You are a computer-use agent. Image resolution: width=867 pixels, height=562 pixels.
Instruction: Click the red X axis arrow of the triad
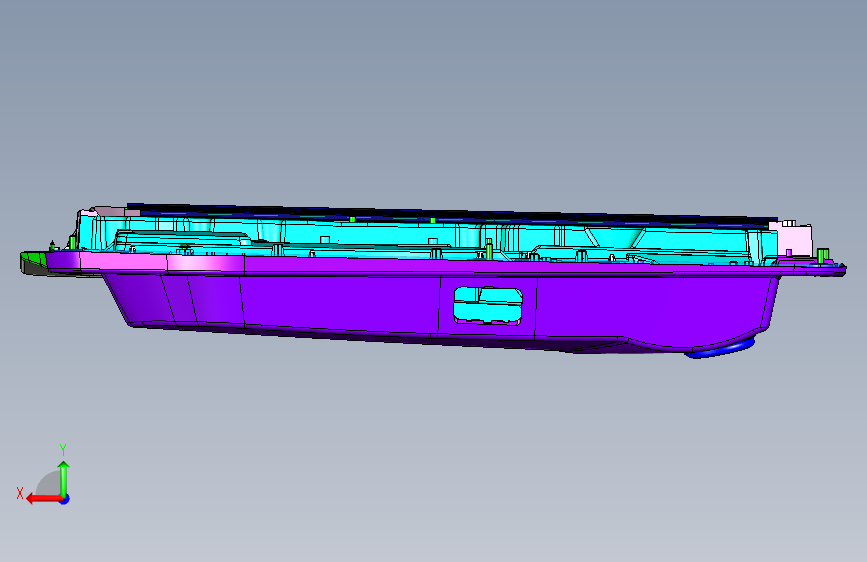[43, 499]
